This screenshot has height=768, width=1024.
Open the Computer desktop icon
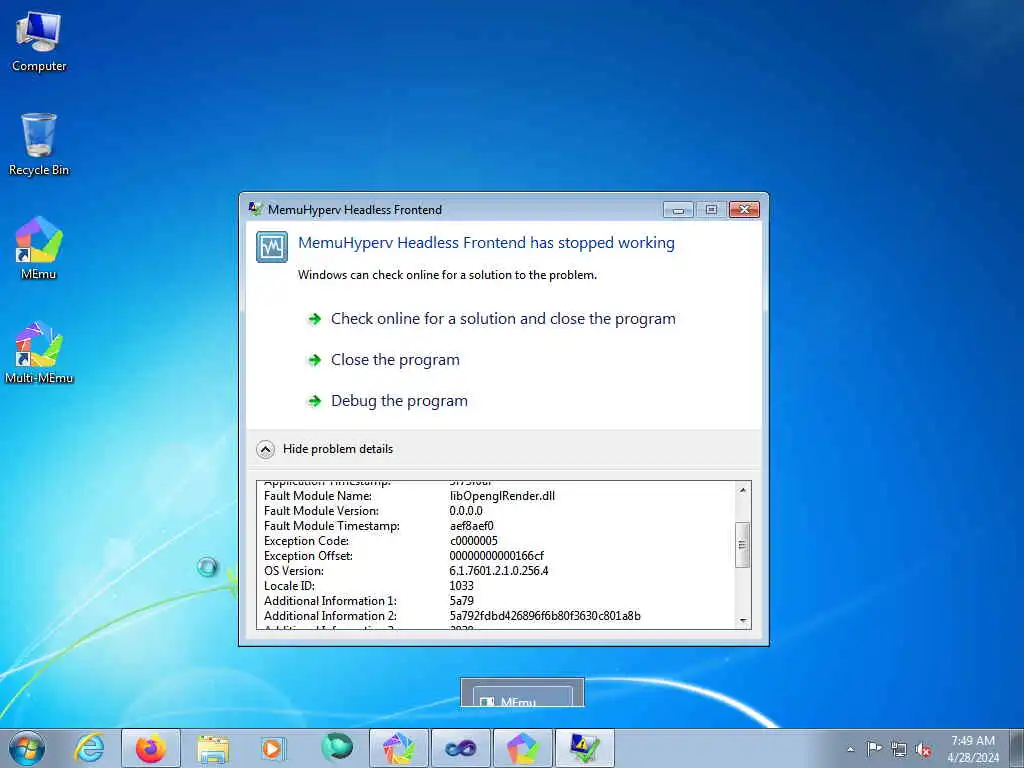(x=39, y=41)
